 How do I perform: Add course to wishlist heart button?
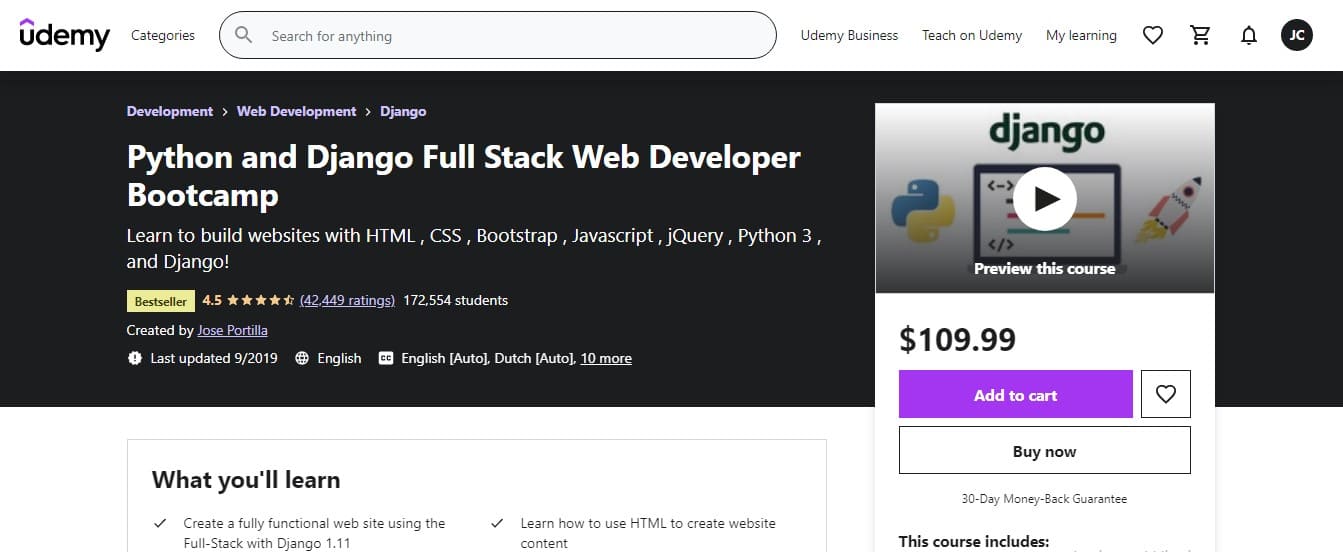click(x=1166, y=394)
